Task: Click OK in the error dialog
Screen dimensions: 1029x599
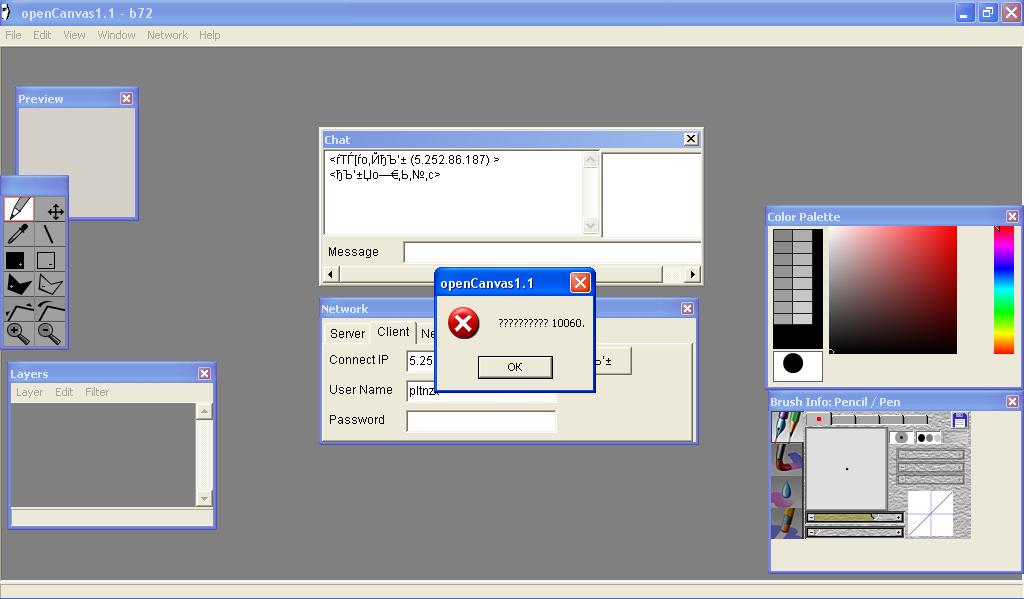Action: [515, 367]
